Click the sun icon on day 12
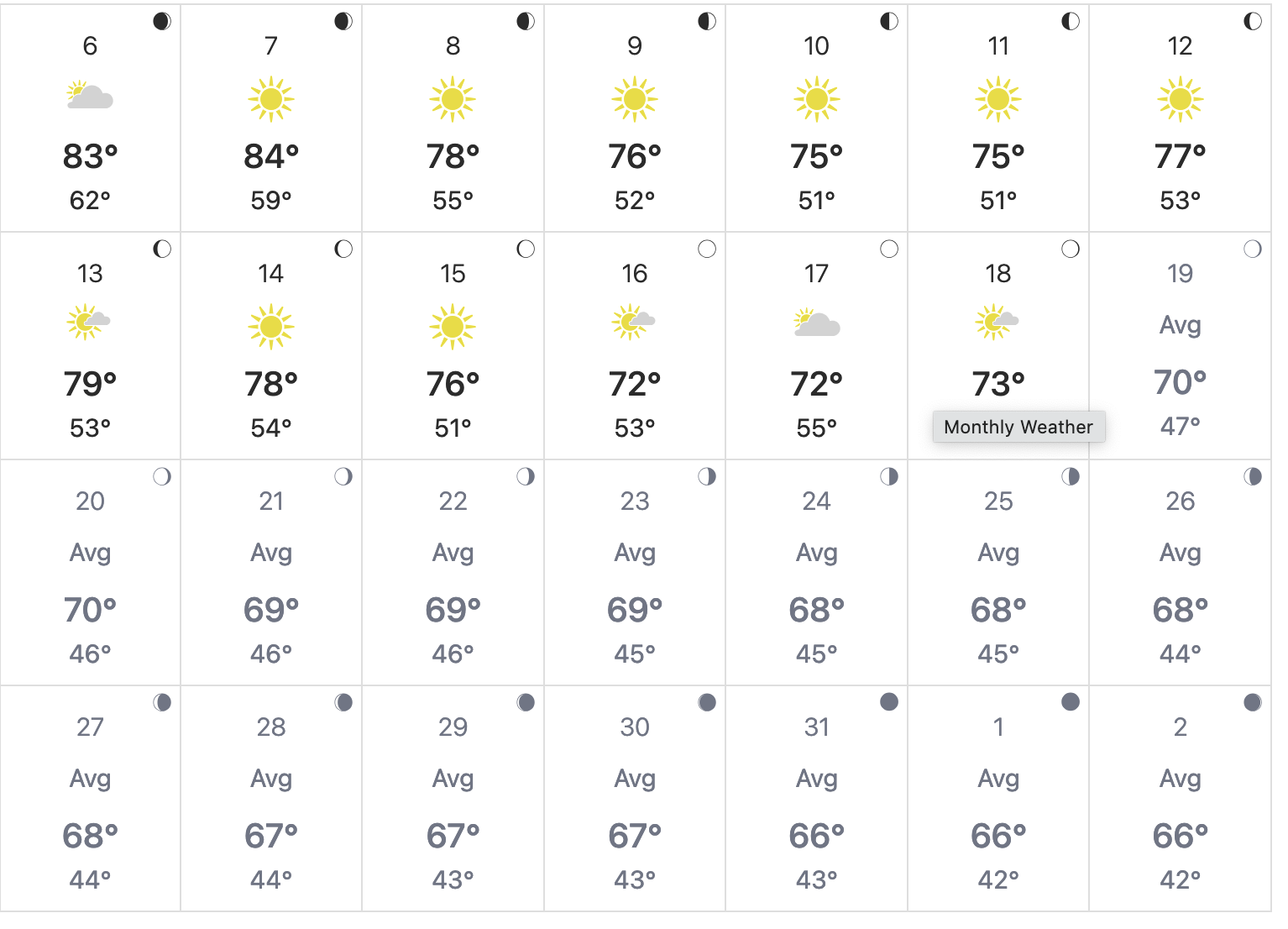The width and height of the screenshot is (1288, 929). [1180, 99]
